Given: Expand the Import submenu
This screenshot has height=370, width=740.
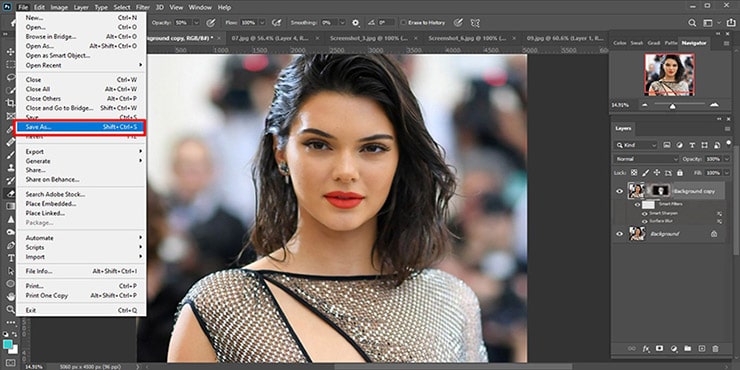Looking at the screenshot, I should (x=80, y=257).
